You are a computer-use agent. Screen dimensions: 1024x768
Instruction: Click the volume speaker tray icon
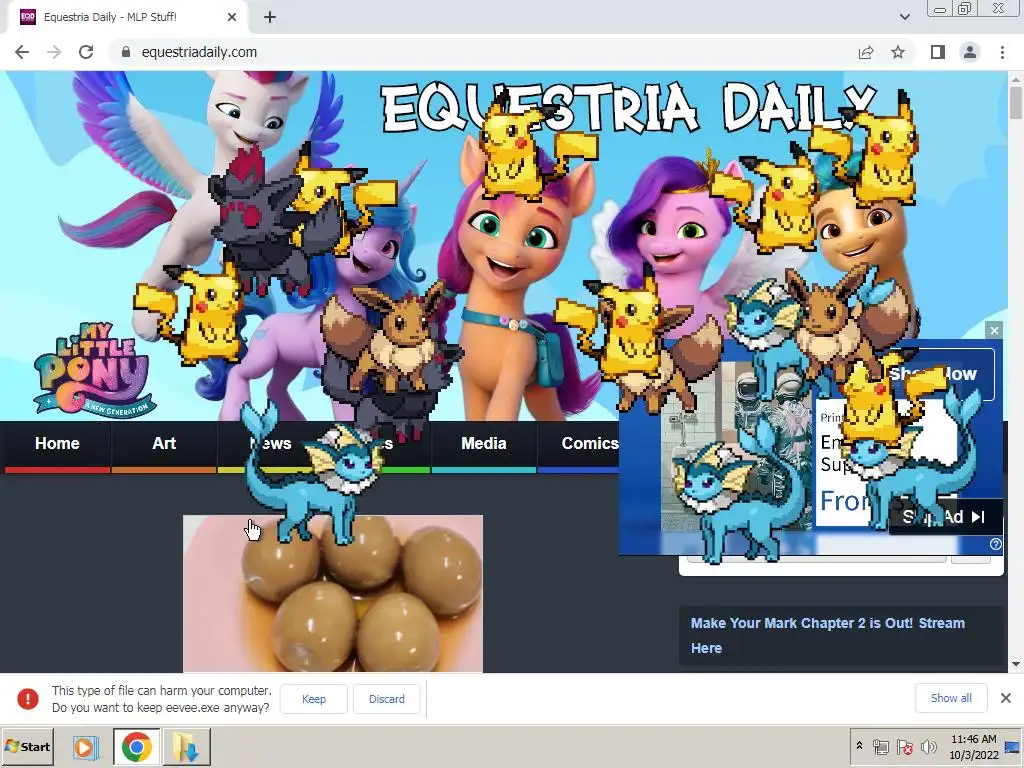928,747
